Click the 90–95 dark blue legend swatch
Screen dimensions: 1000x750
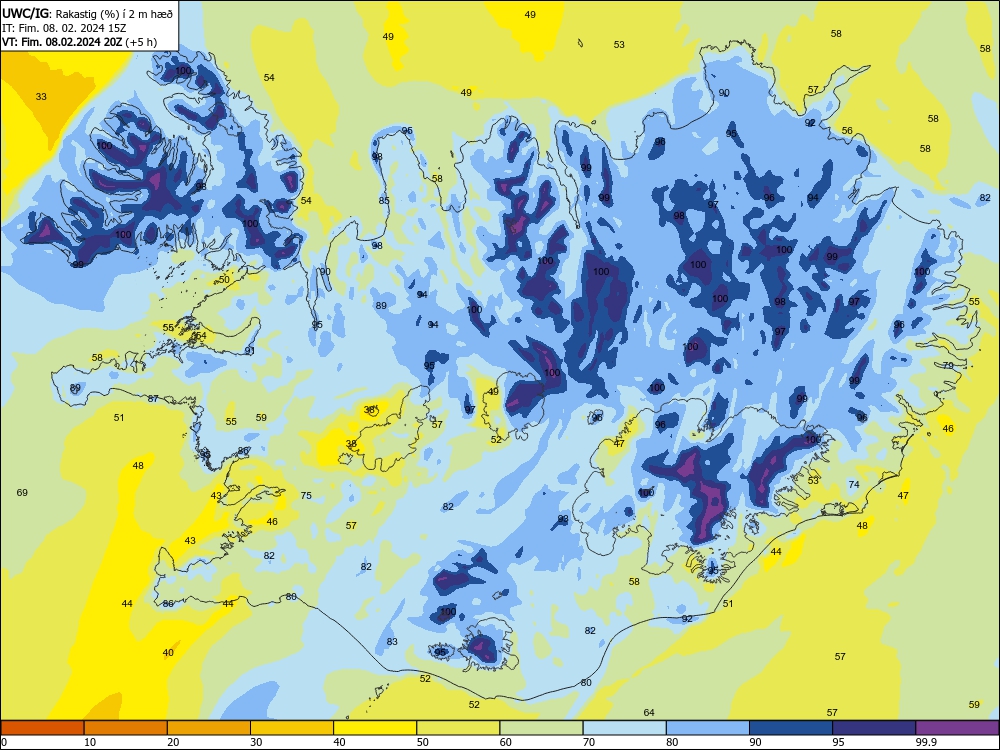(x=791, y=728)
